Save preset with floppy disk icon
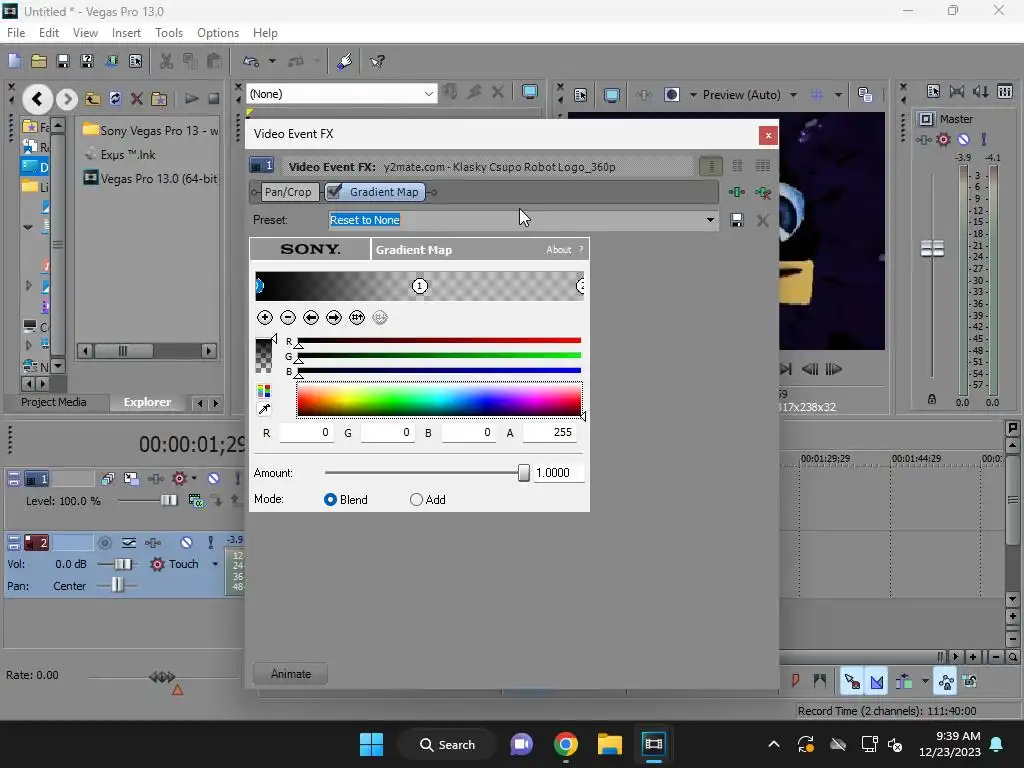The height and width of the screenshot is (768, 1024). 737,220
